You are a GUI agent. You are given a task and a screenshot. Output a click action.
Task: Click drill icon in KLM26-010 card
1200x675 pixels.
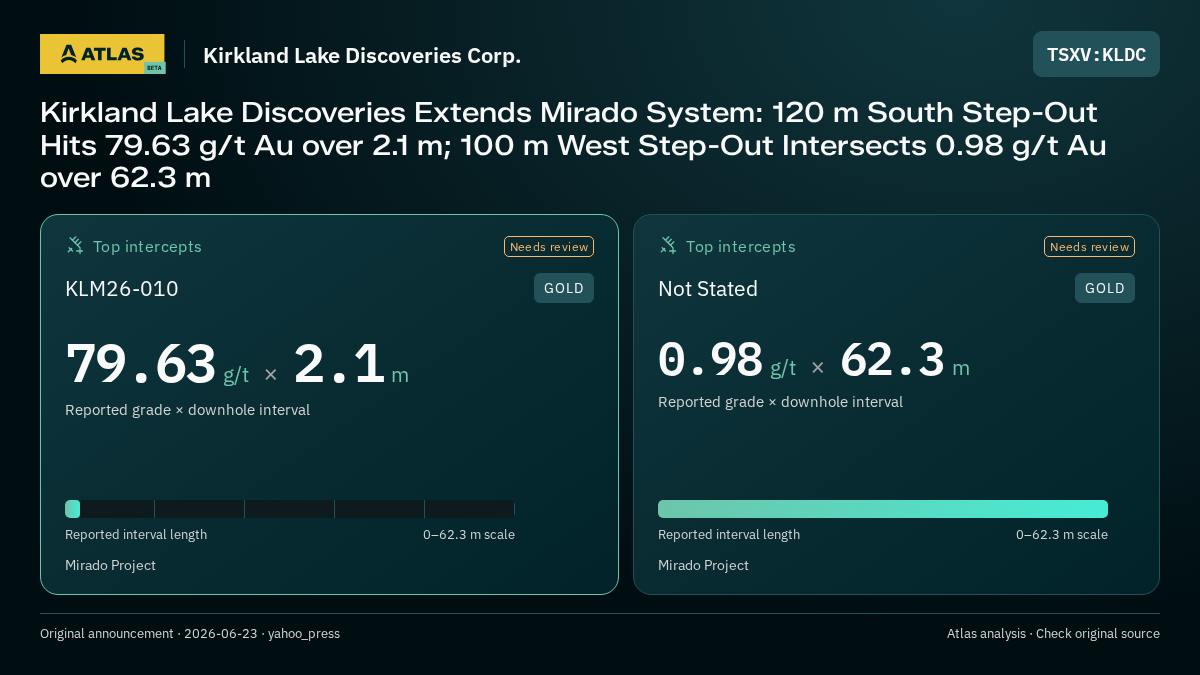(75, 245)
